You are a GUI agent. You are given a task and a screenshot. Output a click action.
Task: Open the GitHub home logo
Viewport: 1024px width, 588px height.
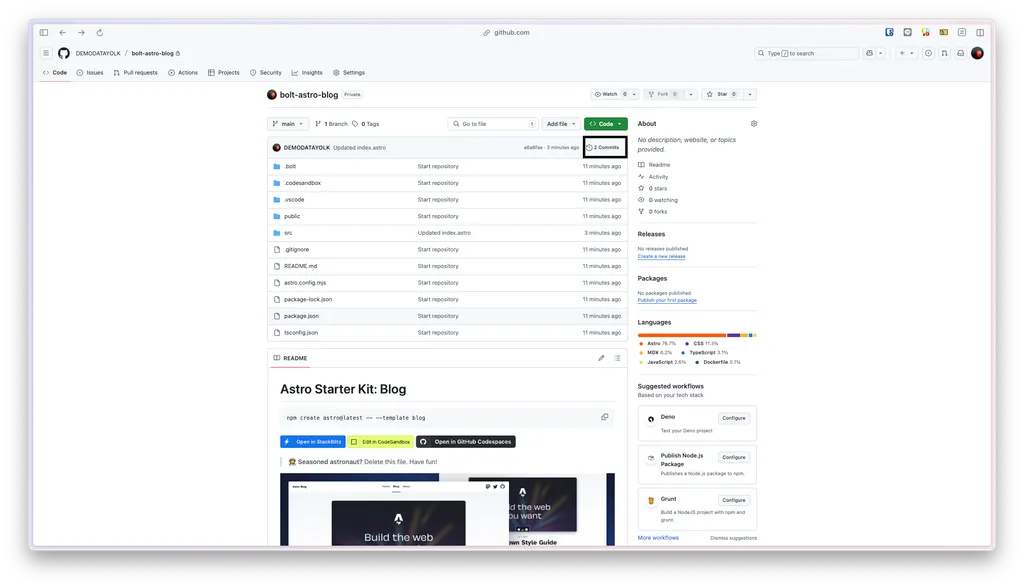coord(63,53)
